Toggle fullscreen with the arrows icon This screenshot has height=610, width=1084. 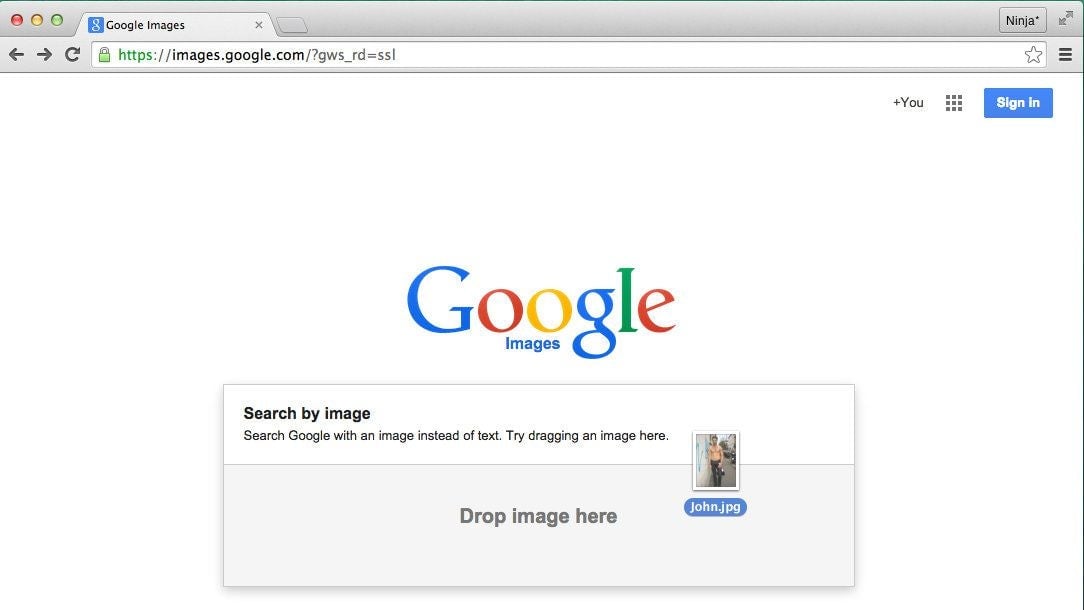click(x=1065, y=19)
